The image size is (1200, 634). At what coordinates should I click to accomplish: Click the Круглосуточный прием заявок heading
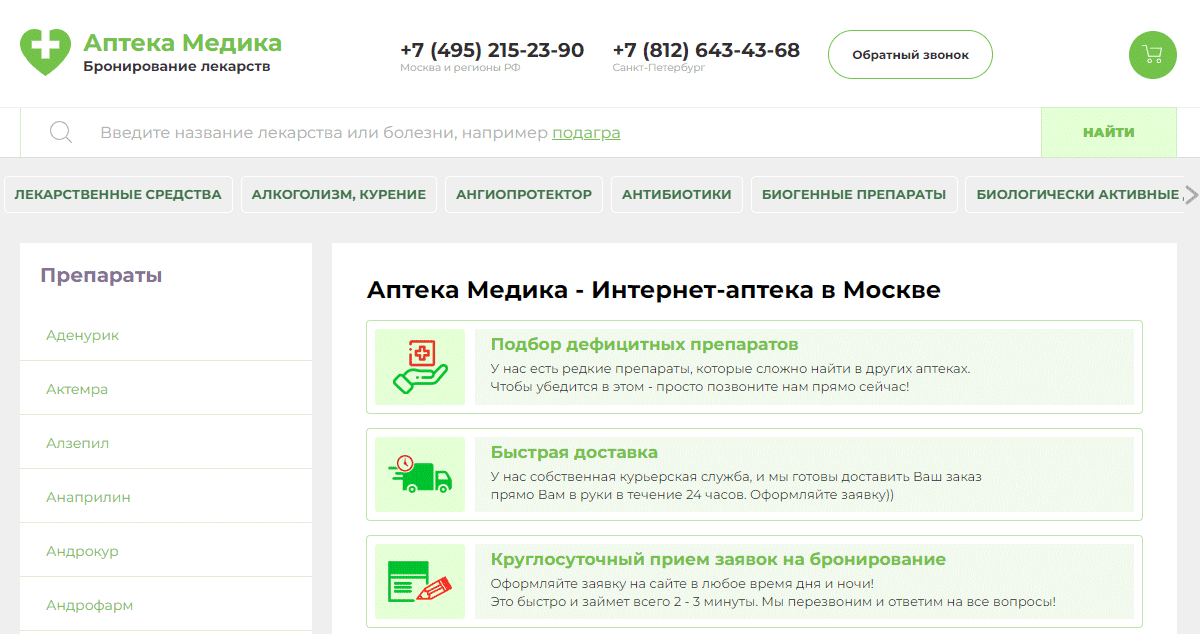(718, 560)
